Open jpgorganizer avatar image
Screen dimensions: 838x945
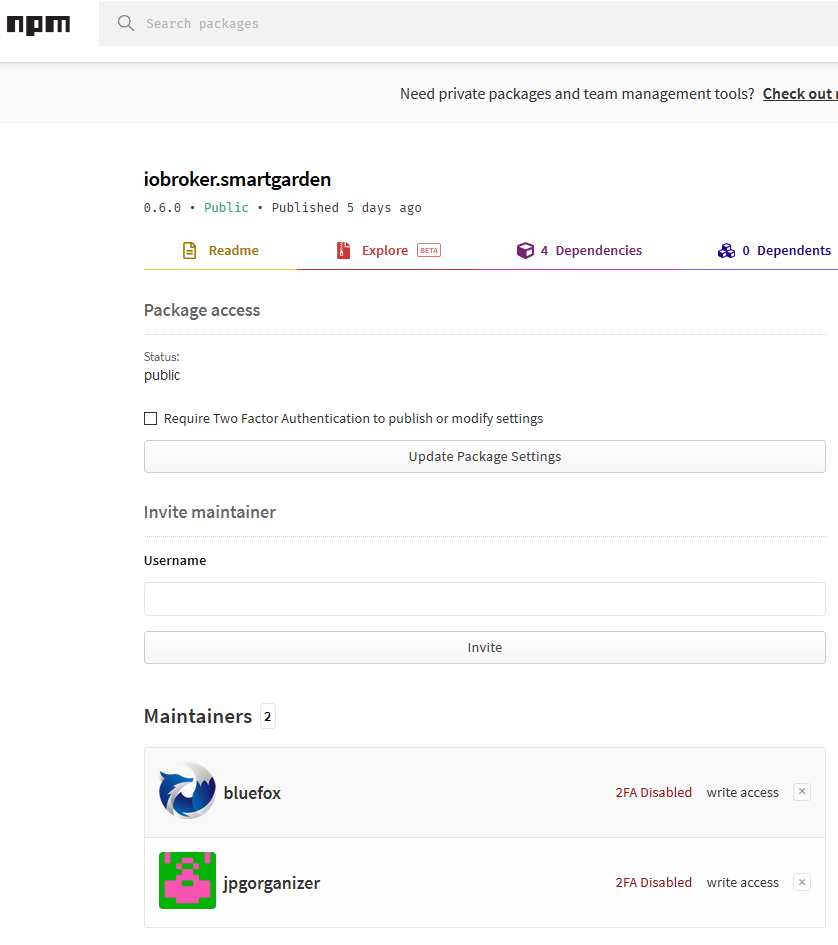[187, 881]
